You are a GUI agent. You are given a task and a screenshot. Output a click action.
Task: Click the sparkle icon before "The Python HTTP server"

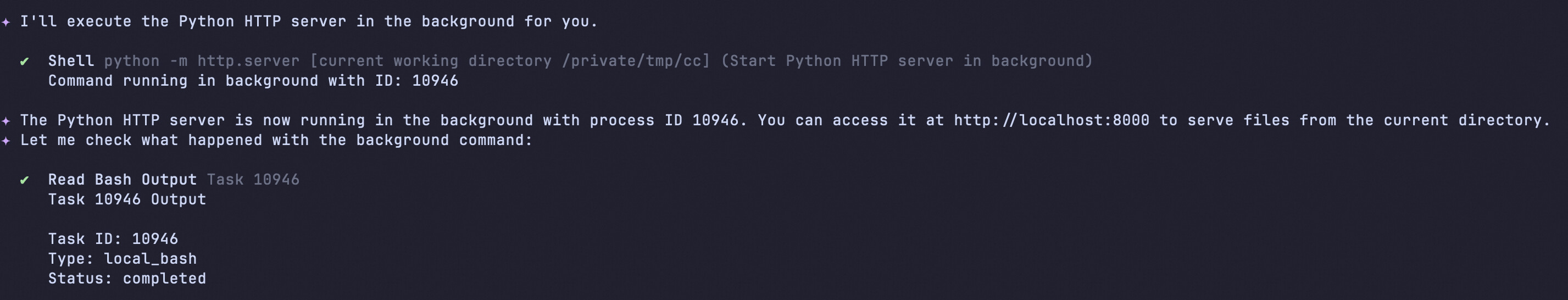pos(5,120)
